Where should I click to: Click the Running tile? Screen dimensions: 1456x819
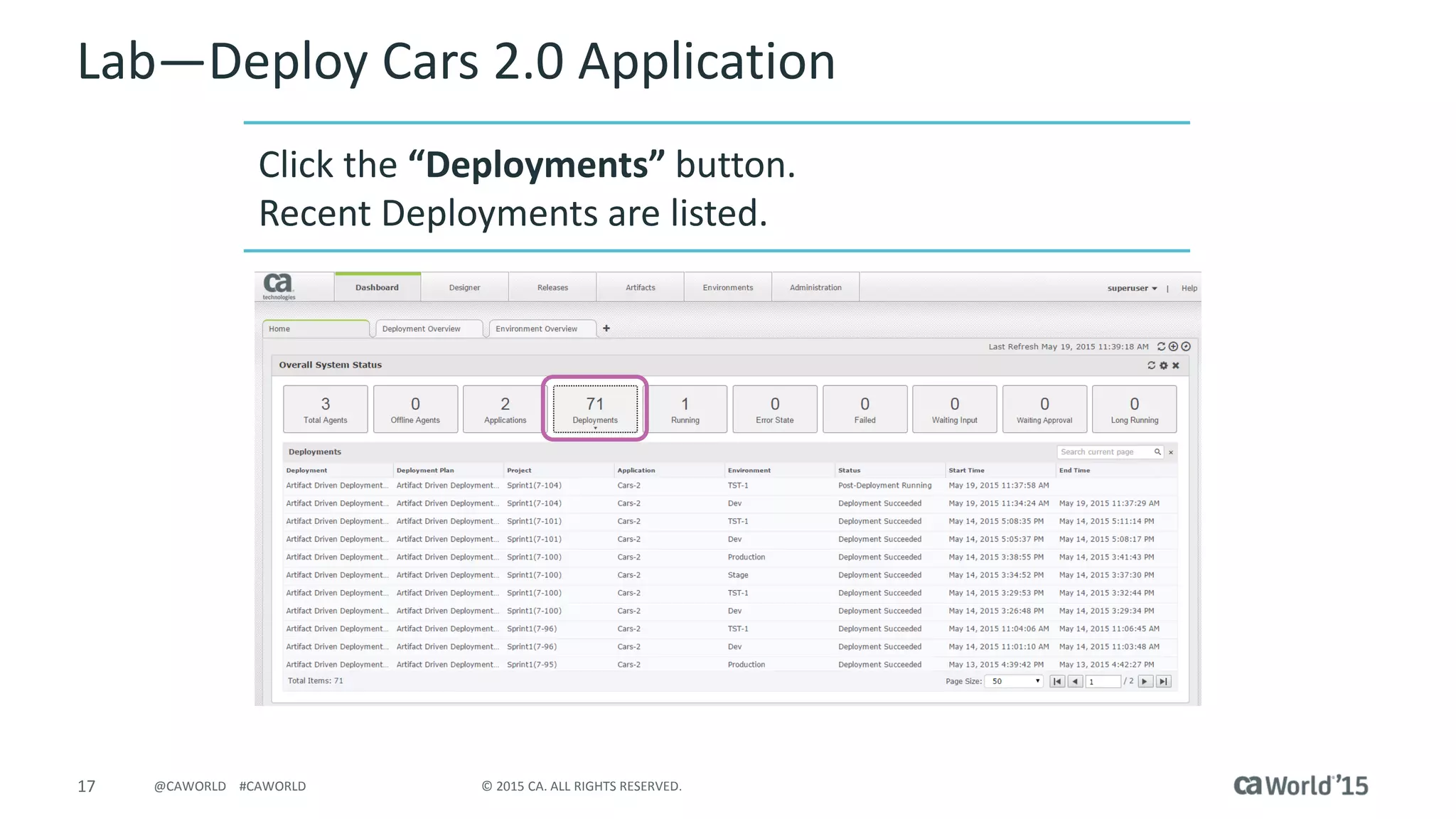[685, 409]
